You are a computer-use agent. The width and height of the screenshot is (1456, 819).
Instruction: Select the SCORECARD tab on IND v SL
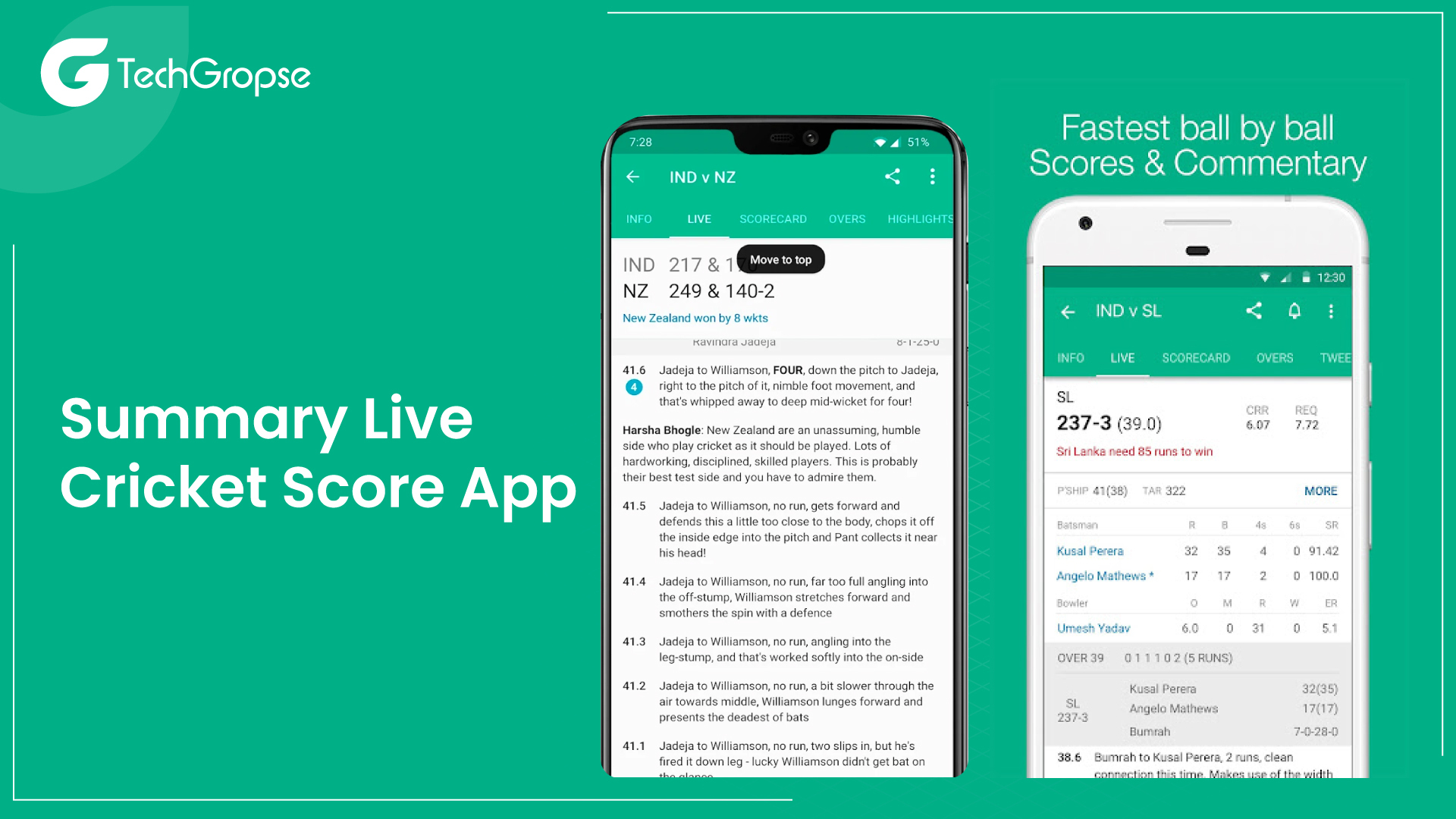[x=1198, y=359]
